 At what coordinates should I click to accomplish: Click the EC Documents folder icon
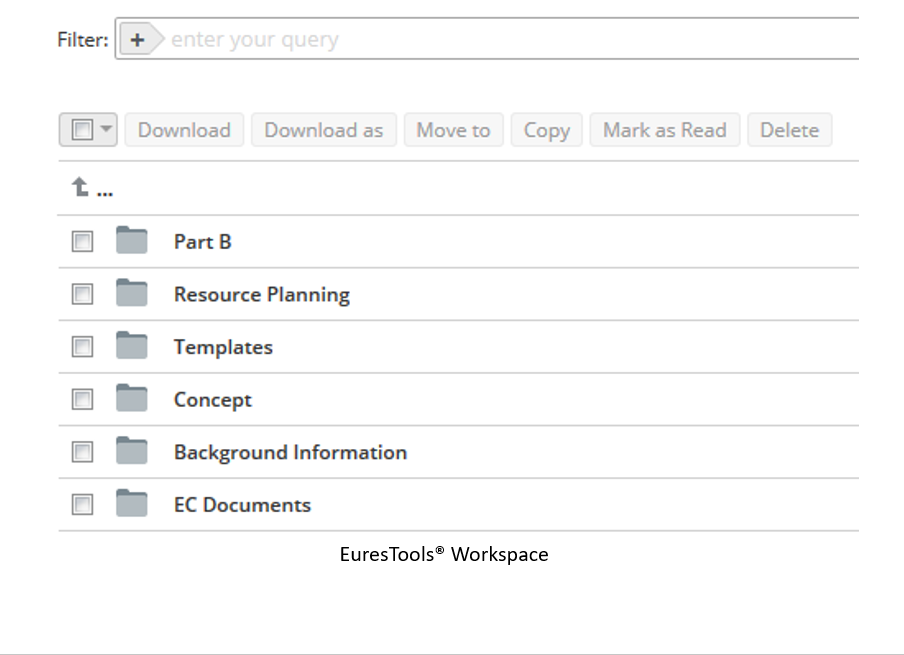coord(131,503)
